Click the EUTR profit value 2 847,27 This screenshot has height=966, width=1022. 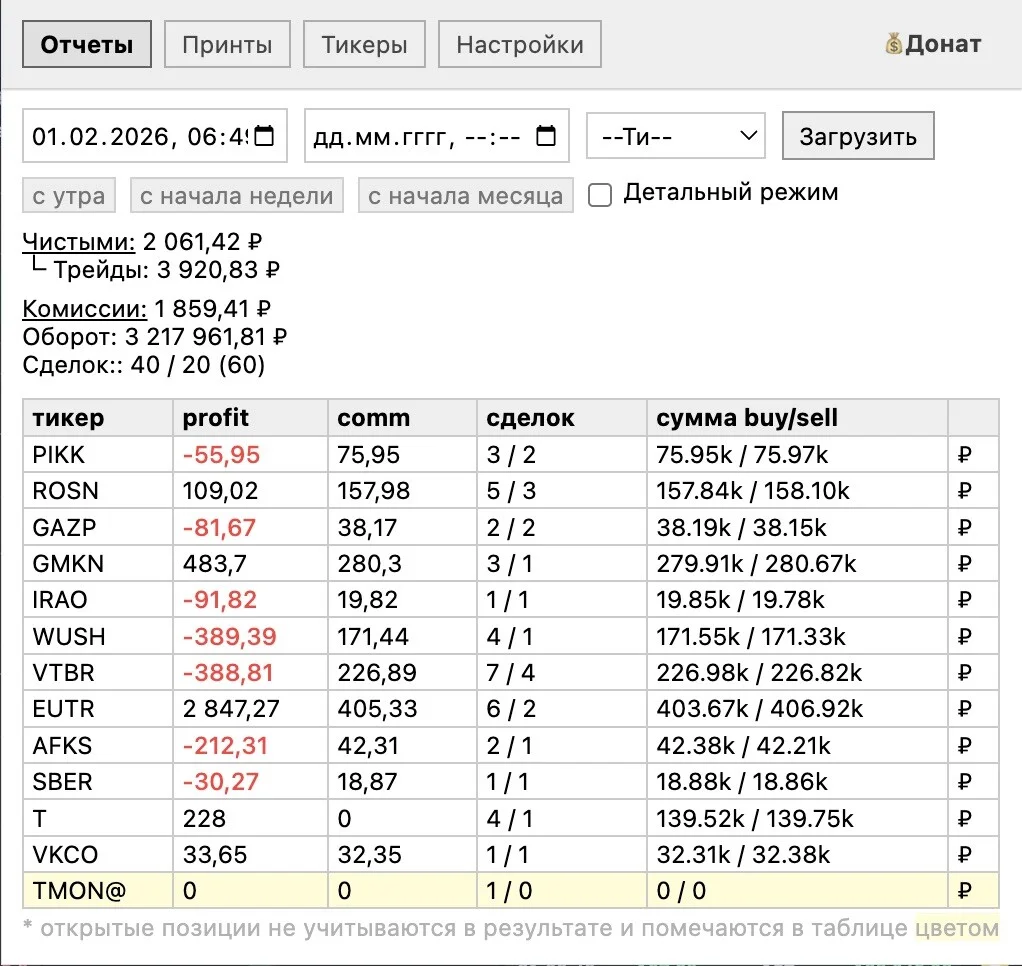(231, 709)
